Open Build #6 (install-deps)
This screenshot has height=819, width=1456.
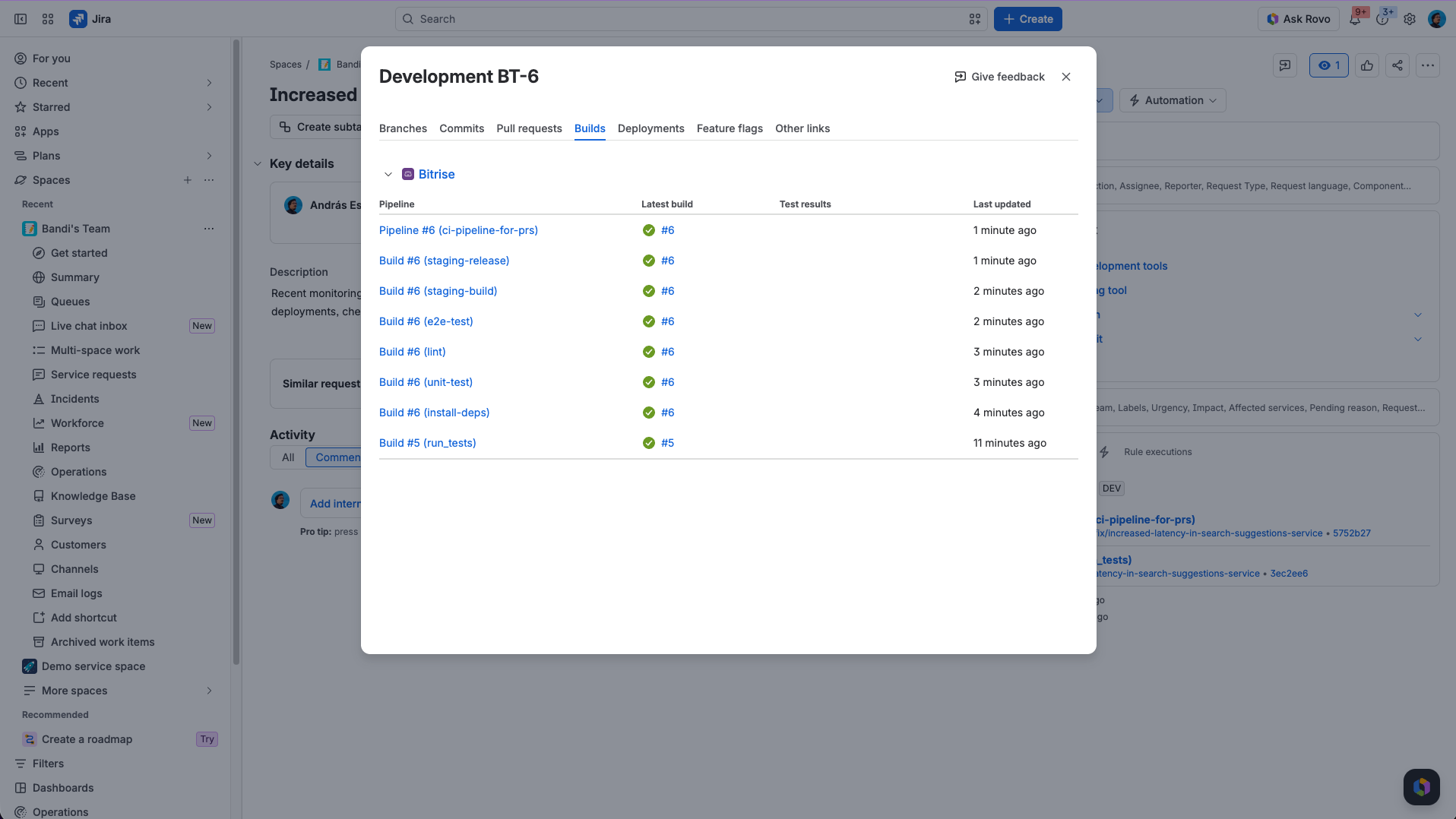(434, 413)
